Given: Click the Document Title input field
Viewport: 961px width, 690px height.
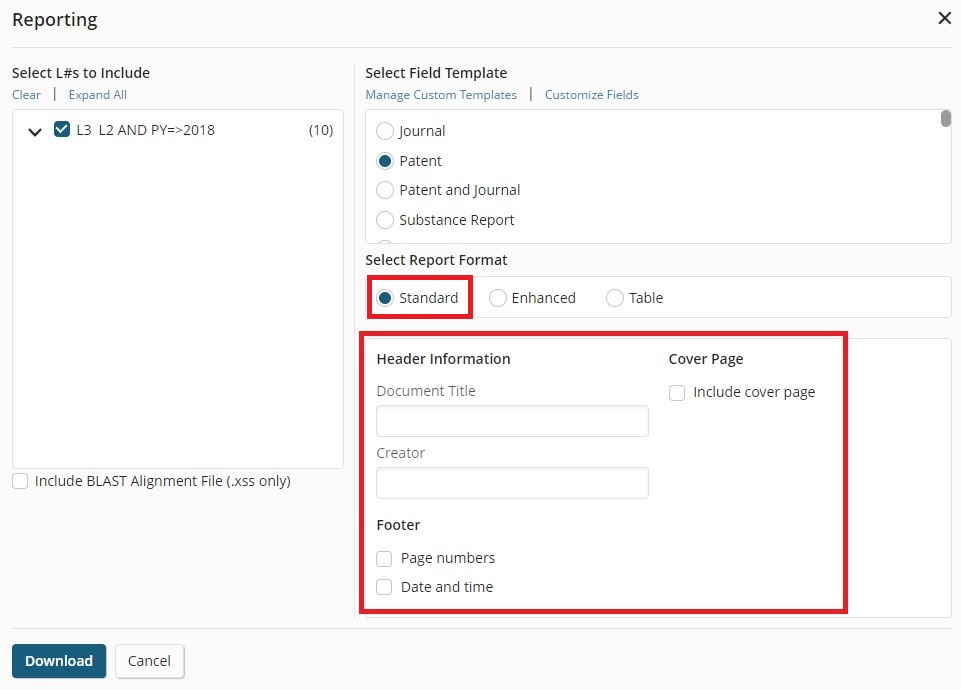Looking at the screenshot, I should point(512,421).
